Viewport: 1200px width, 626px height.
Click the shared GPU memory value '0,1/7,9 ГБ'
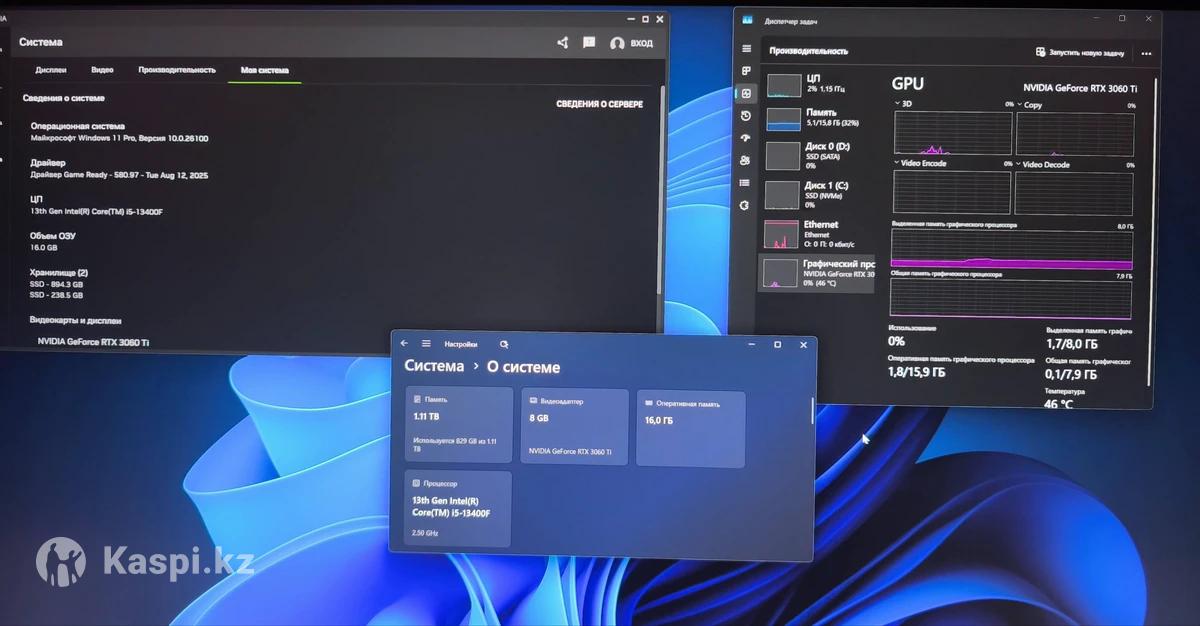[x=1071, y=375]
